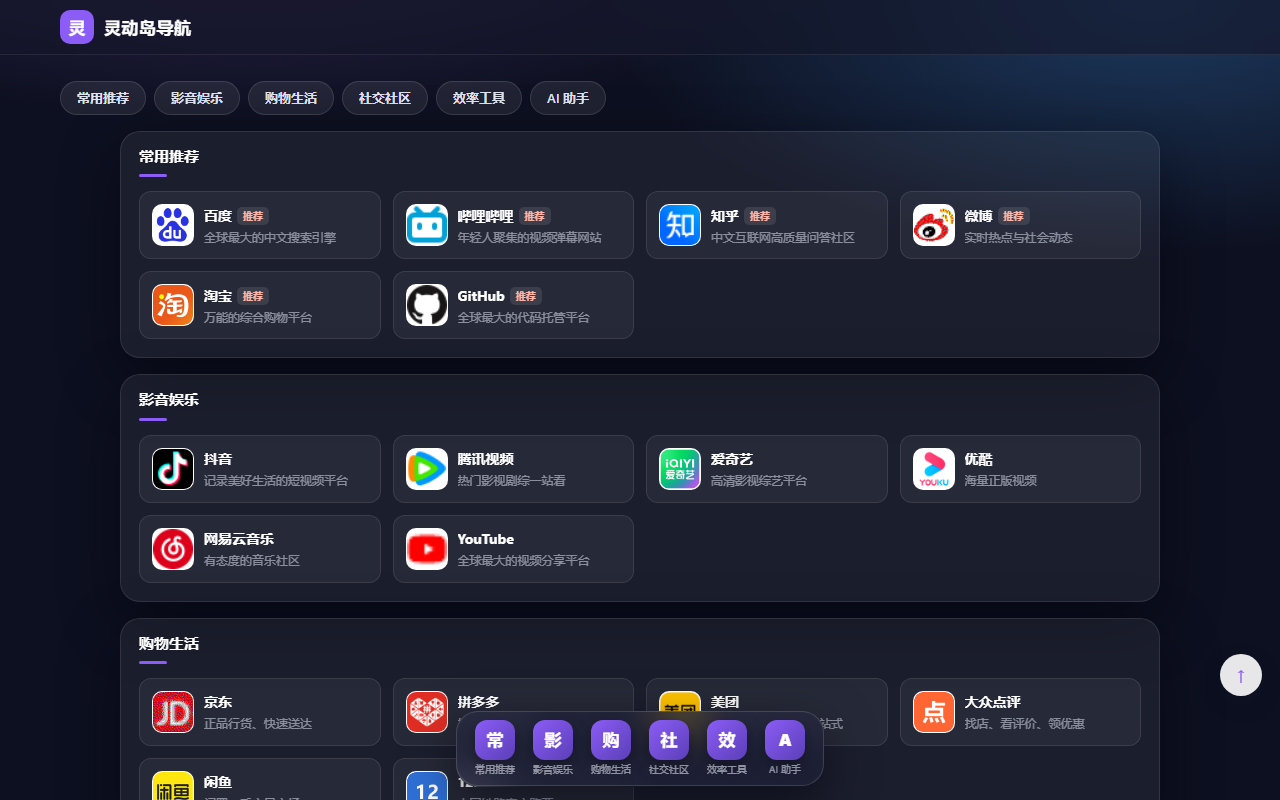Select the 社 icon in the bottom dock
The width and height of the screenshot is (1280, 800).
[669, 740]
